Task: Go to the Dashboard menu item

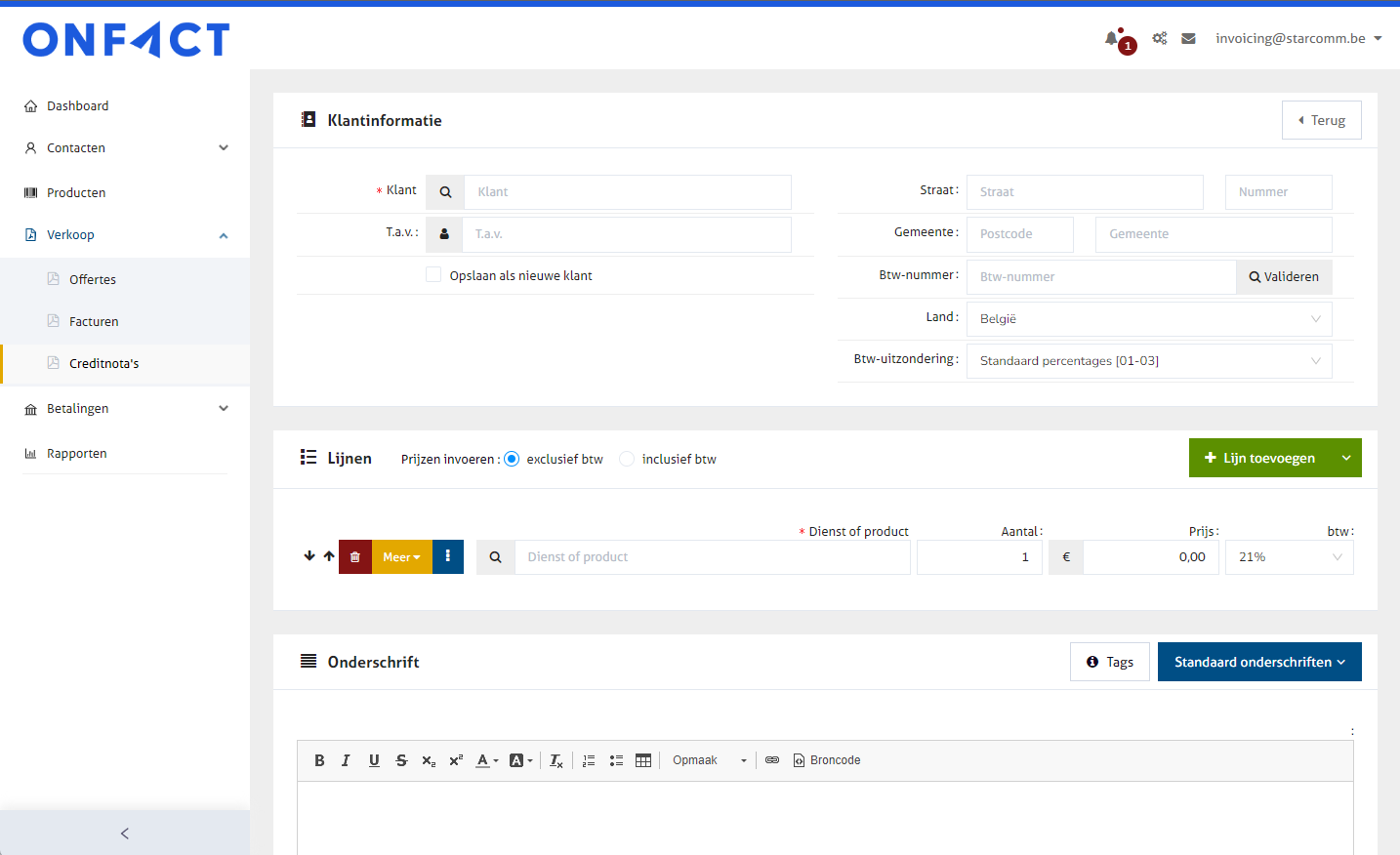Action: pyautogui.click(x=77, y=105)
